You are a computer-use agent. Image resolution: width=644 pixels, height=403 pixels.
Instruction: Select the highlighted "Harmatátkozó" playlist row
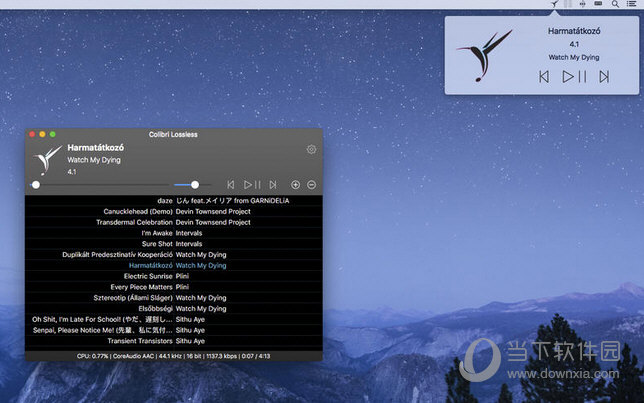(174, 265)
